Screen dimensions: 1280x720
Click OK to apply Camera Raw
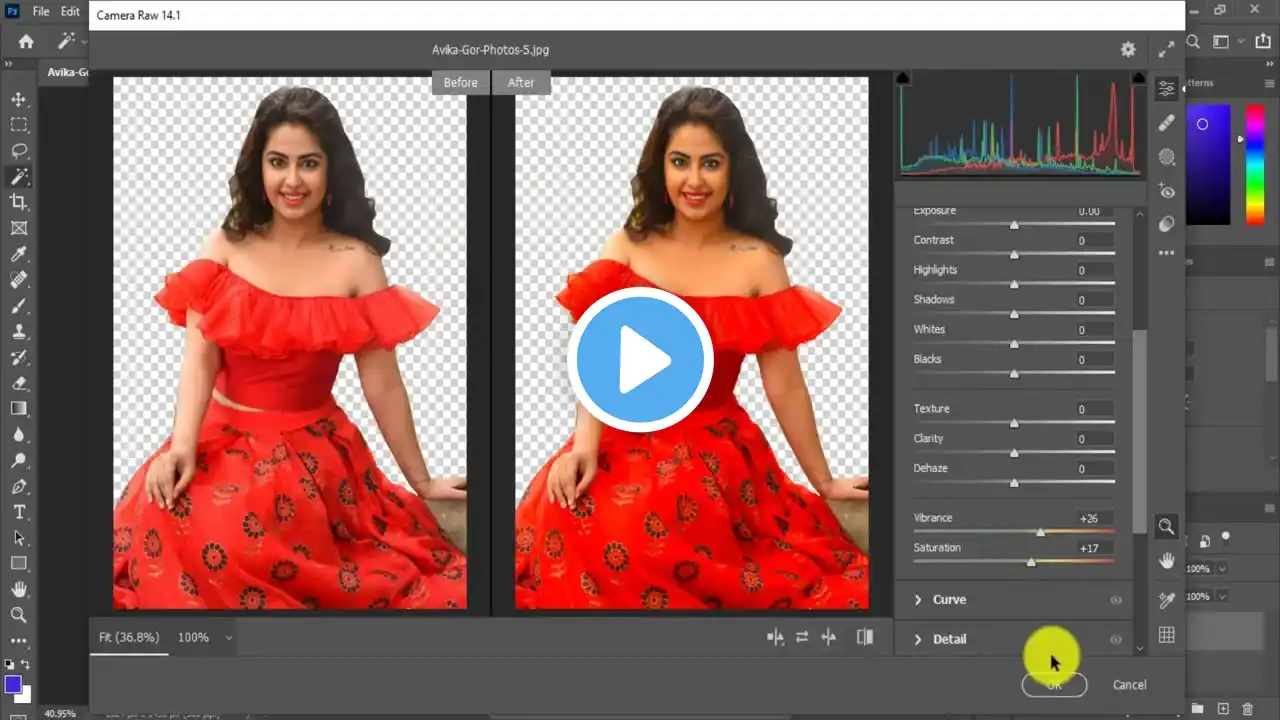pos(1054,684)
